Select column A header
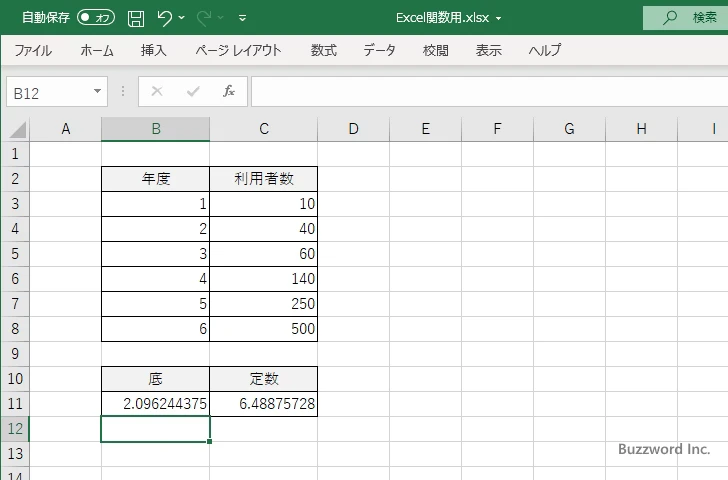Image resolution: width=728 pixels, height=480 pixels. coord(65,129)
